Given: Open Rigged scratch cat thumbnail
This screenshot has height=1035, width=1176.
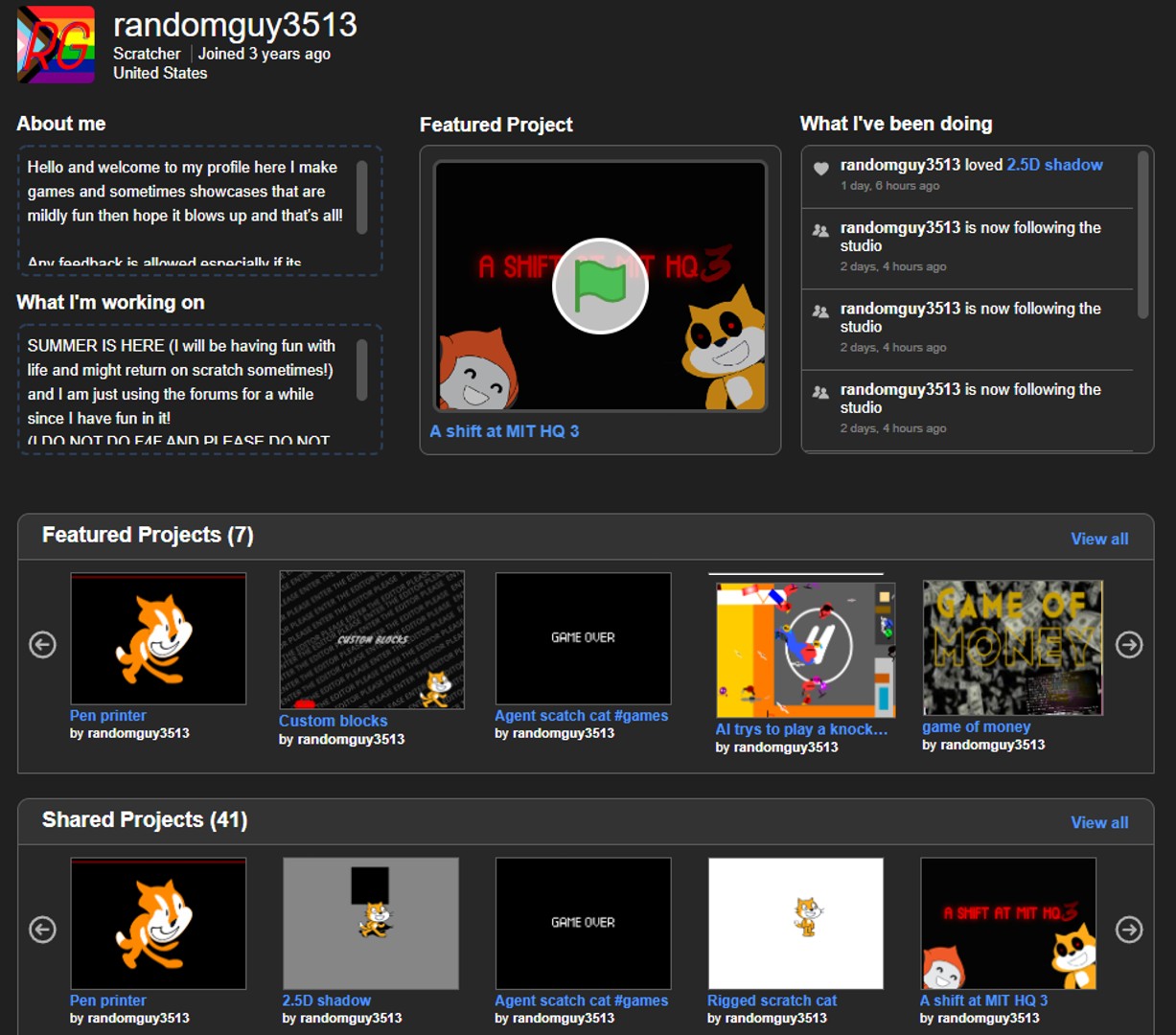Looking at the screenshot, I should pos(796,923).
